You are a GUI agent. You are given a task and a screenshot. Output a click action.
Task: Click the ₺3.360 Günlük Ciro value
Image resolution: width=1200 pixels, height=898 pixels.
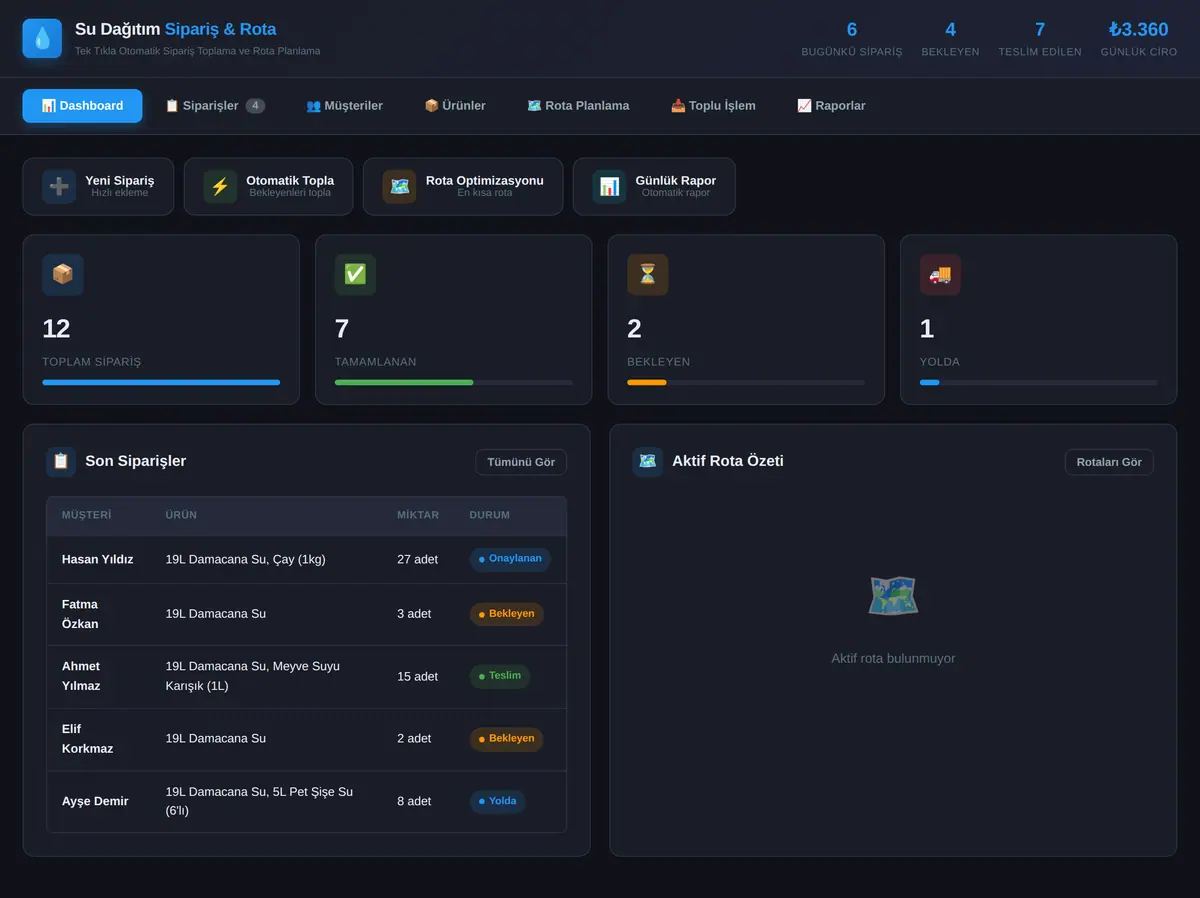click(x=1139, y=30)
